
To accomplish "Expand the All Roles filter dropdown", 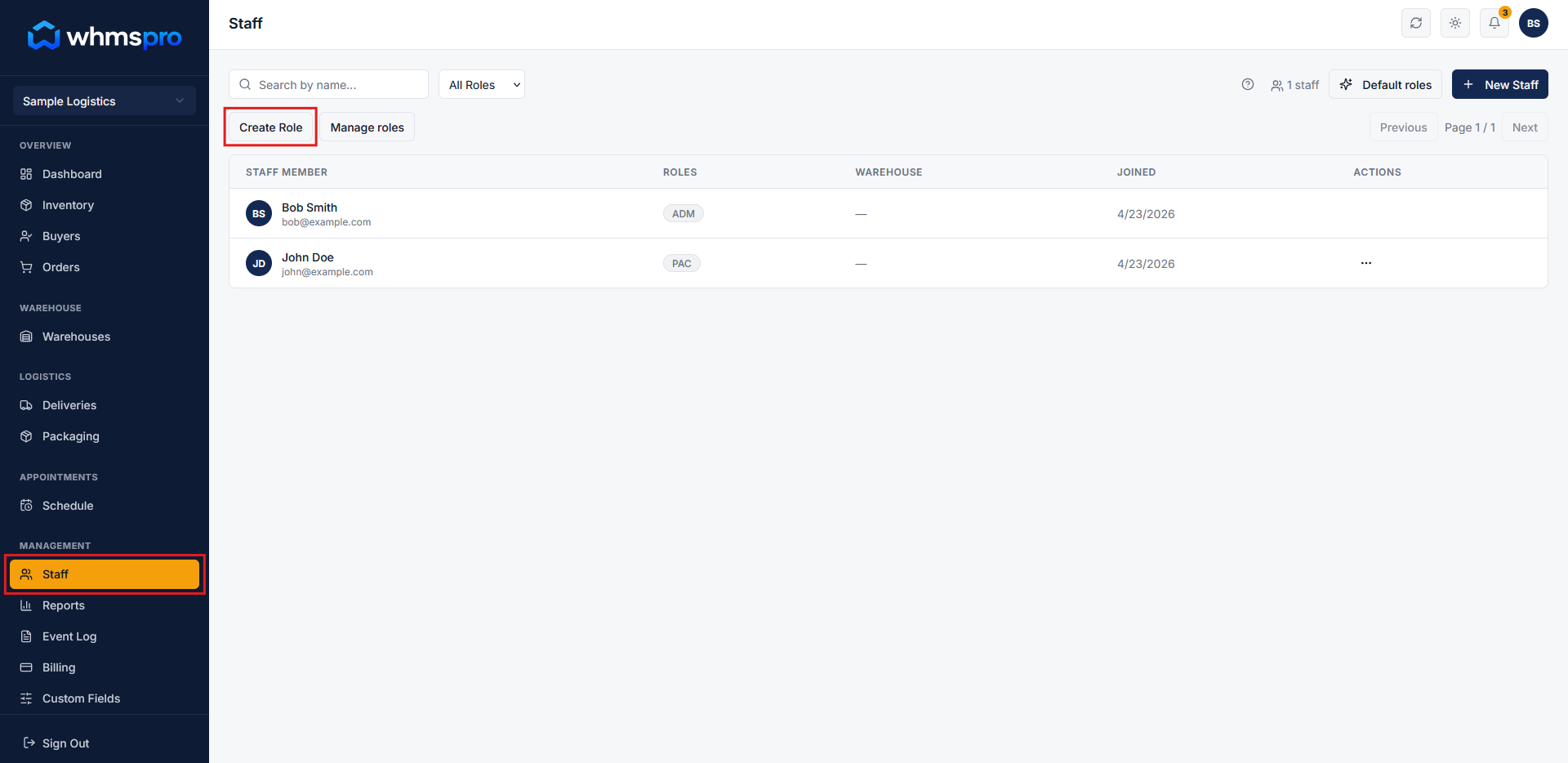I will pyautogui.click(x=482, y=84).
